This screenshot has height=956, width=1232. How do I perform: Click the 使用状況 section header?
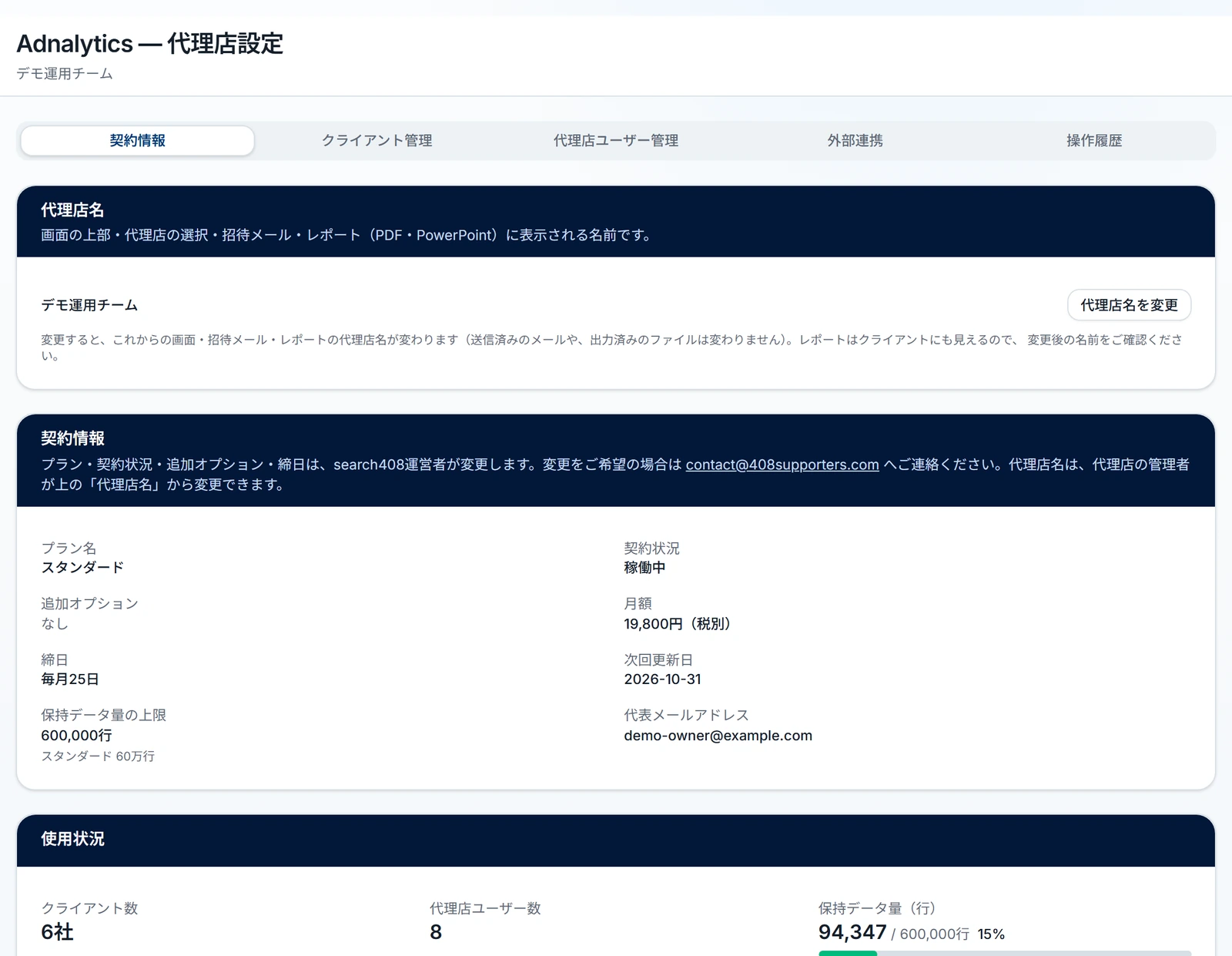coord(72,839)
